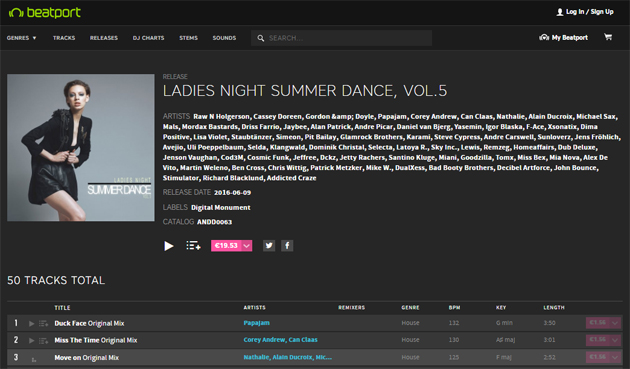This screenshot has height=369, width=630.
Task: Buy Miss The Time track
Action: (x=597, y=340)
